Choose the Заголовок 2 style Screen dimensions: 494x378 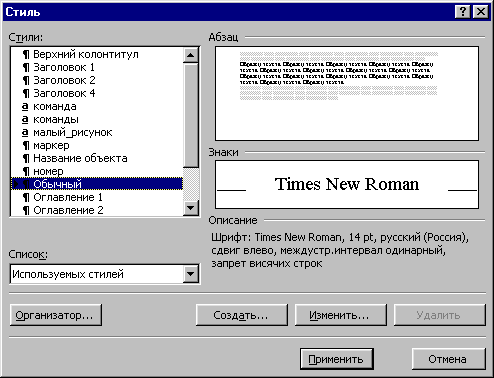tap(97, 80)
